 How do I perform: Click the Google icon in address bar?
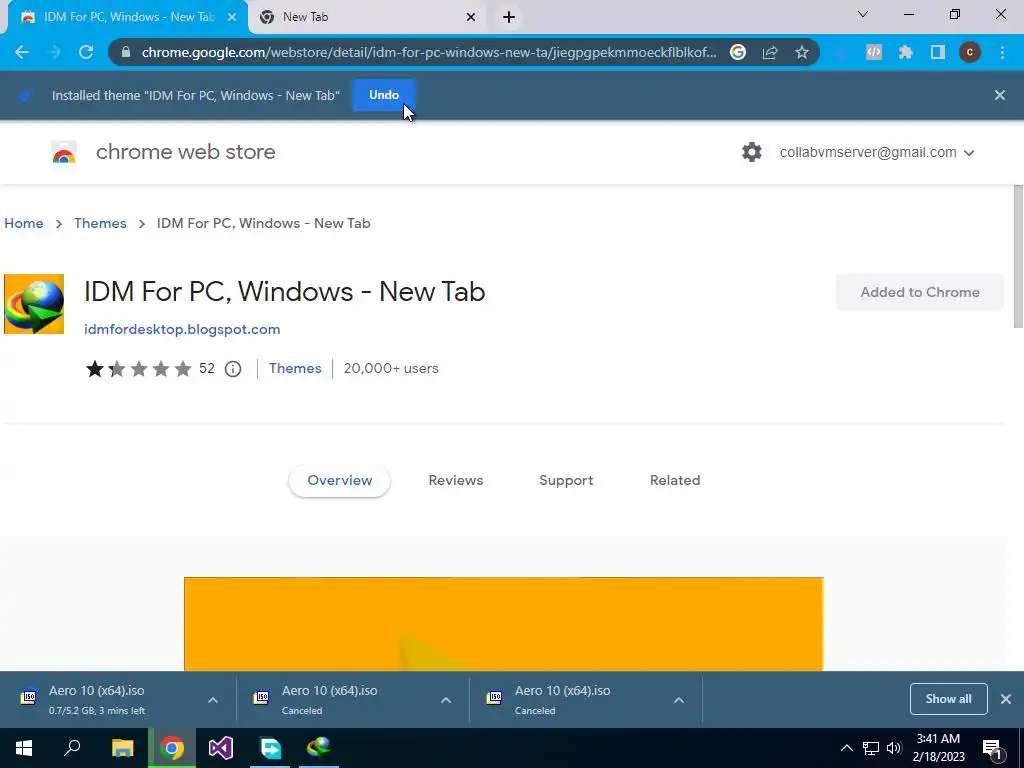[738, 52]
